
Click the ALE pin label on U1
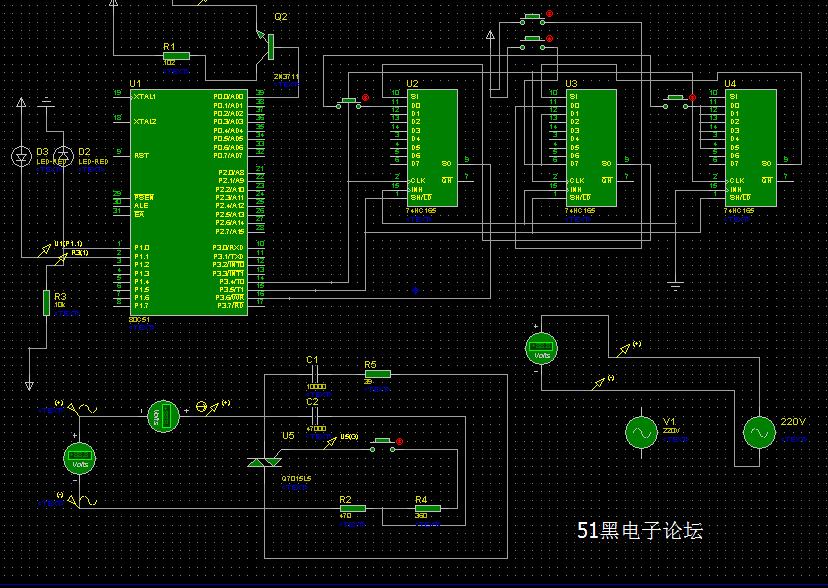[141, 206]
